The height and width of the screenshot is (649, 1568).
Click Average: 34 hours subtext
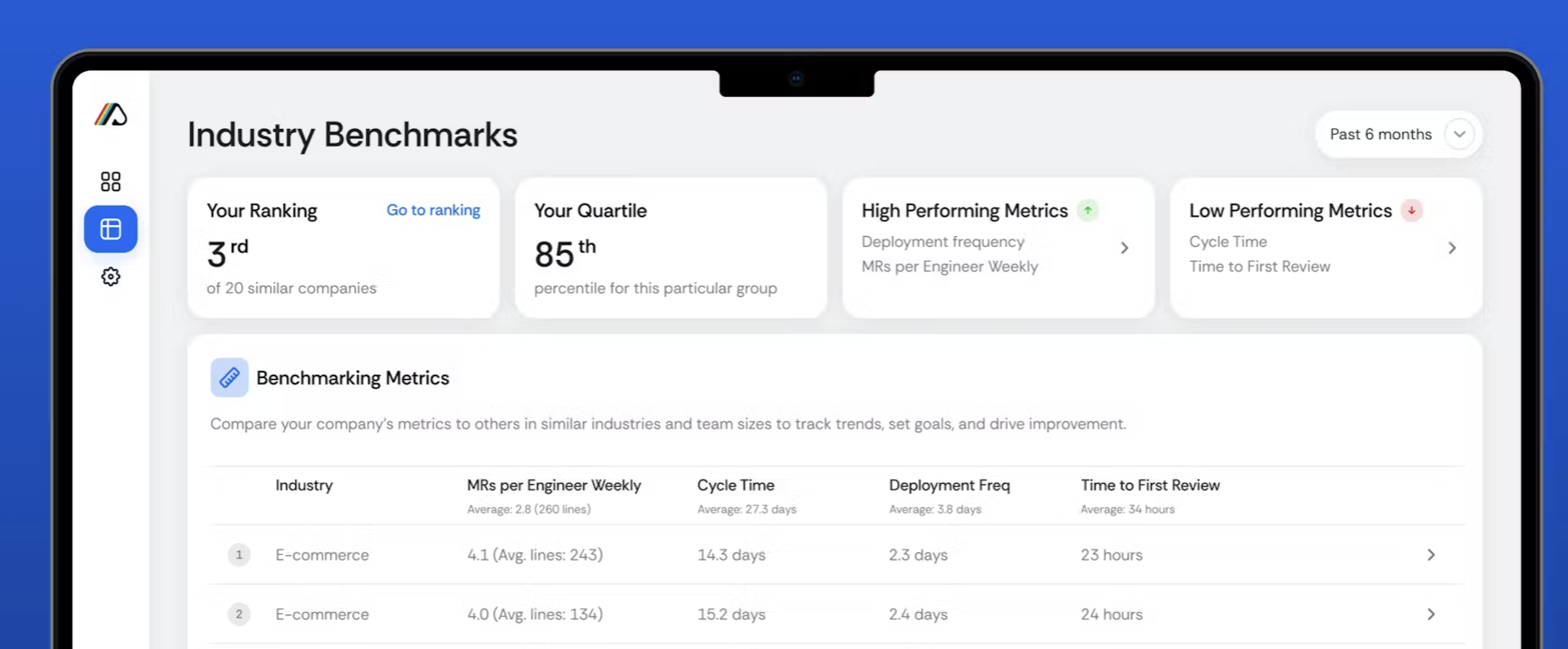pyautogui.click(x=1127, y=509)
